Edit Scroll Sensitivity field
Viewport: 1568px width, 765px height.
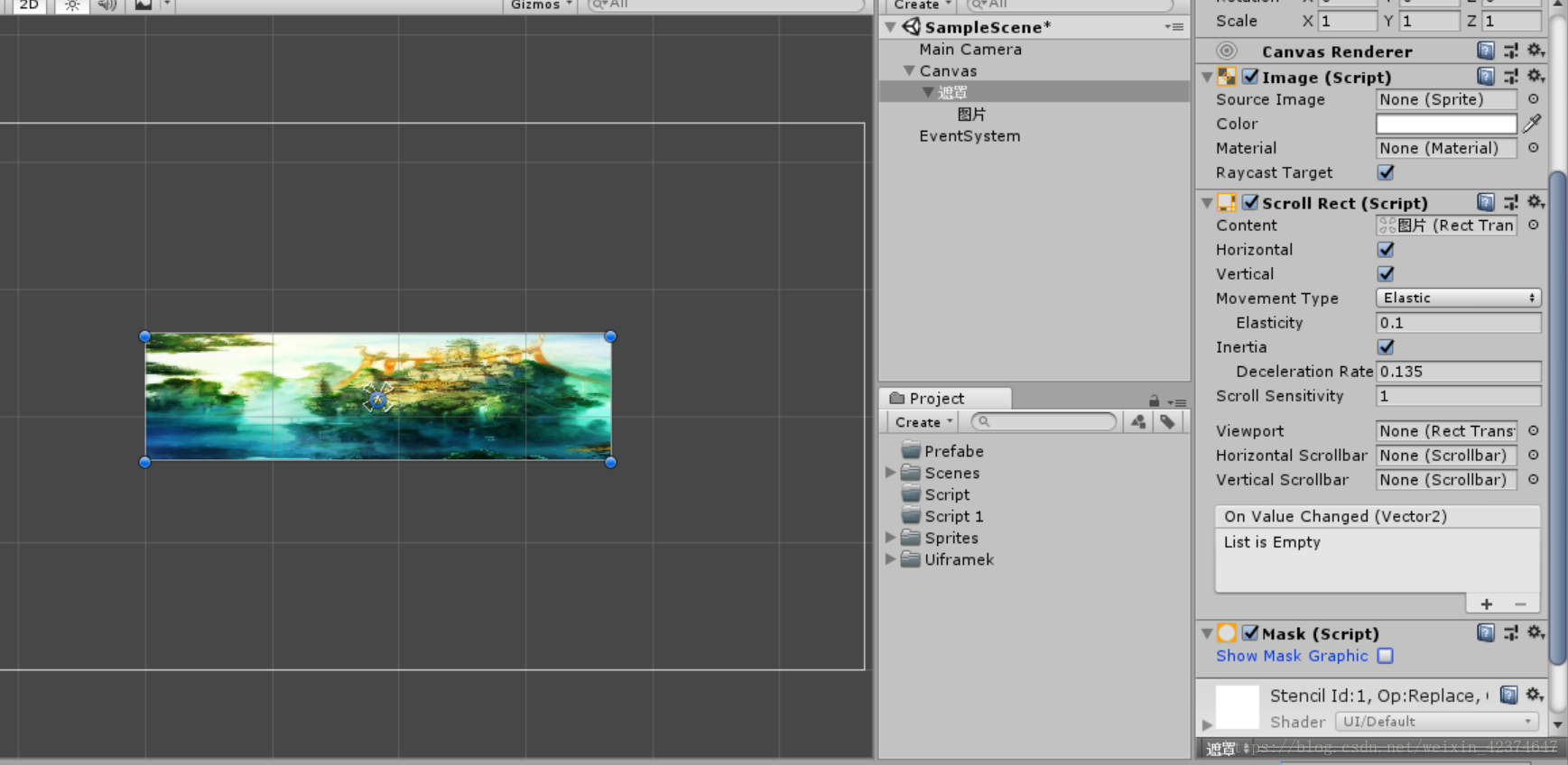[1458, 396]
